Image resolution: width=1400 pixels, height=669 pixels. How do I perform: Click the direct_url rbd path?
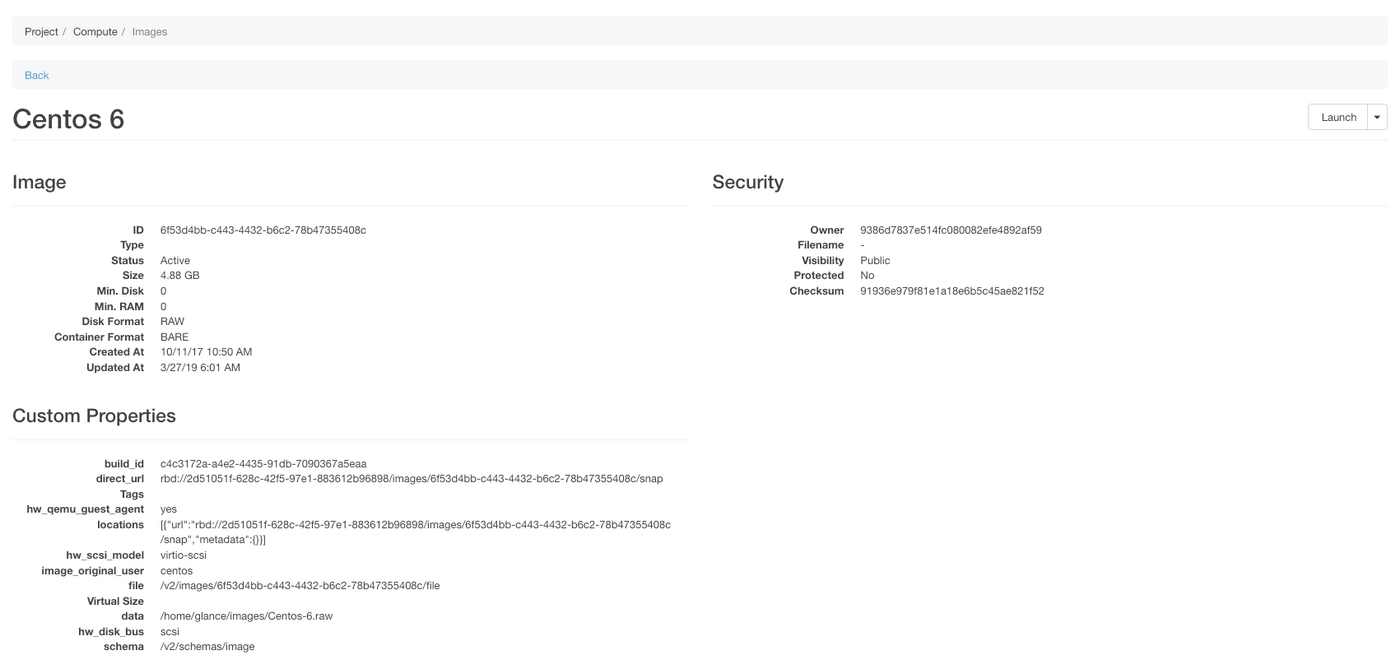[411, 479]
